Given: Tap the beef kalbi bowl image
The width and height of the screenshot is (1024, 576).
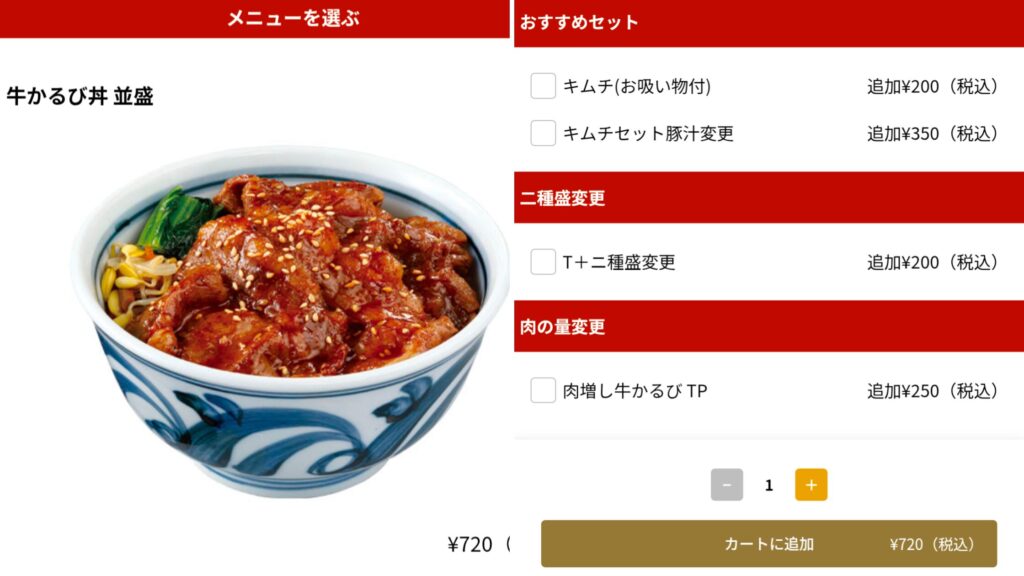Looking at the screenshot, I should coord(291,320).
